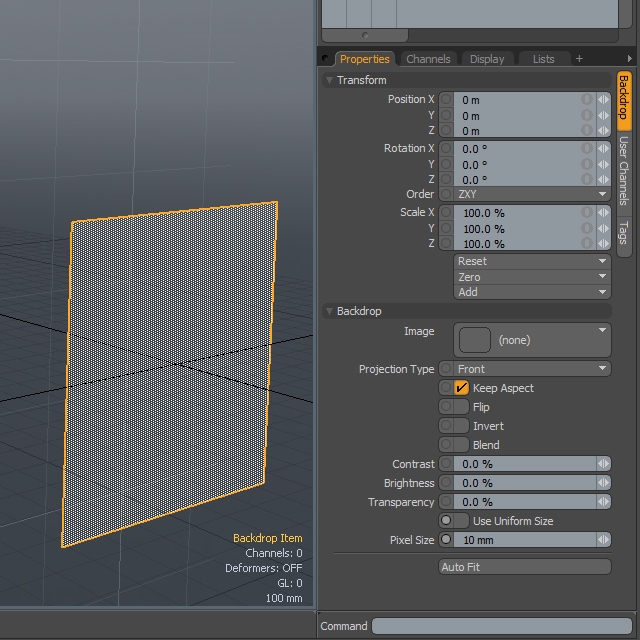
Task: Click the keyframe dot beside Scale Z
Action: pyautogui.click(x=446, y=243)
